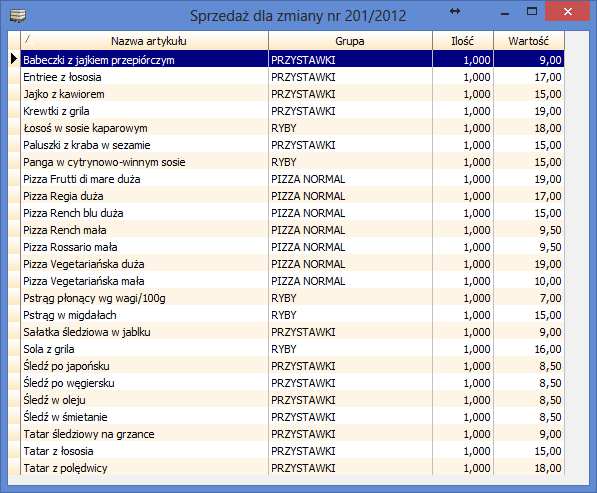Select the Entriee z łososia row
The image size is (597, 493).
(x=292, y=77)
